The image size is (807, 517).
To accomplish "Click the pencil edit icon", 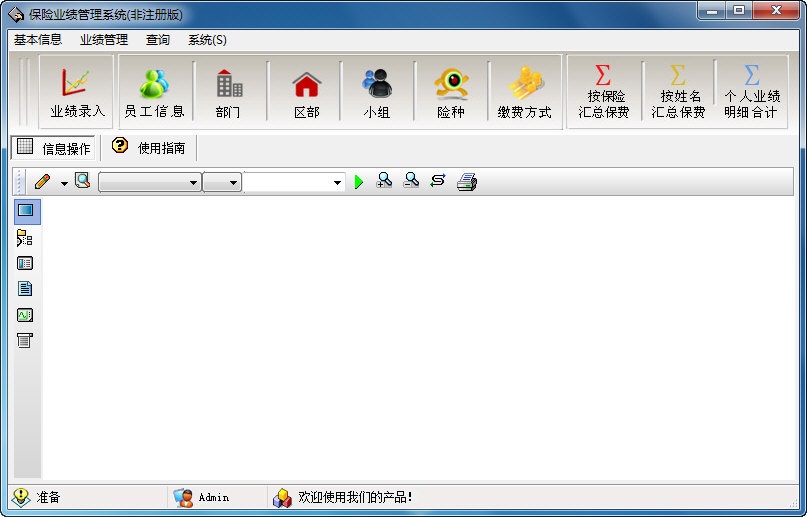I will click(x=42, y=182).
